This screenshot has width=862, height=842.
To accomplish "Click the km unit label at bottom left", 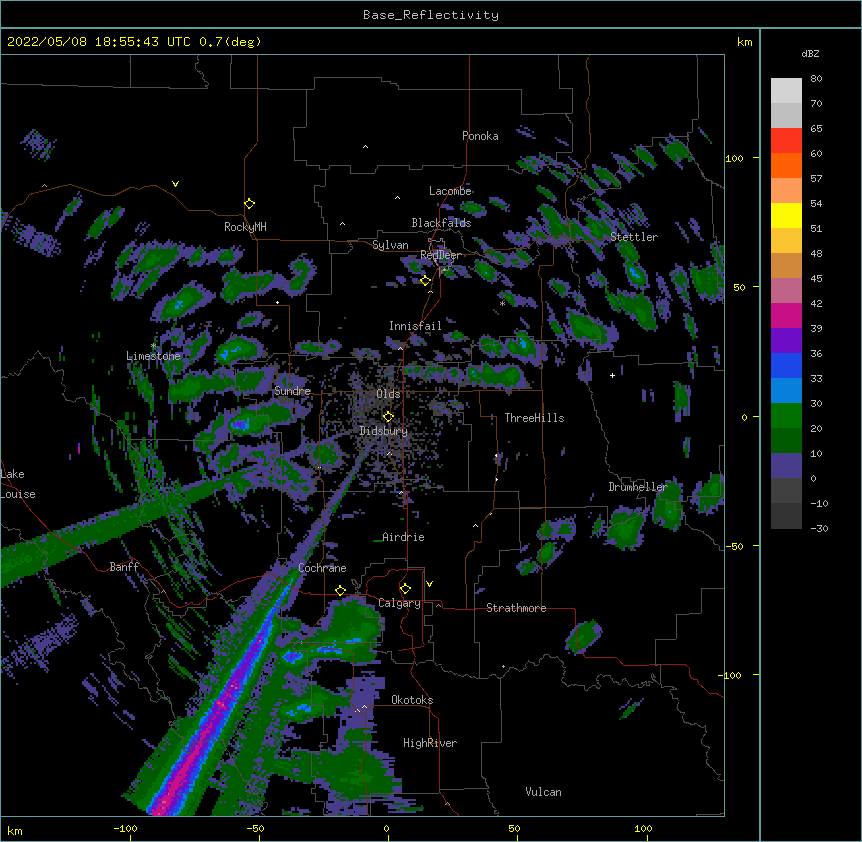I will coord(15,830).
